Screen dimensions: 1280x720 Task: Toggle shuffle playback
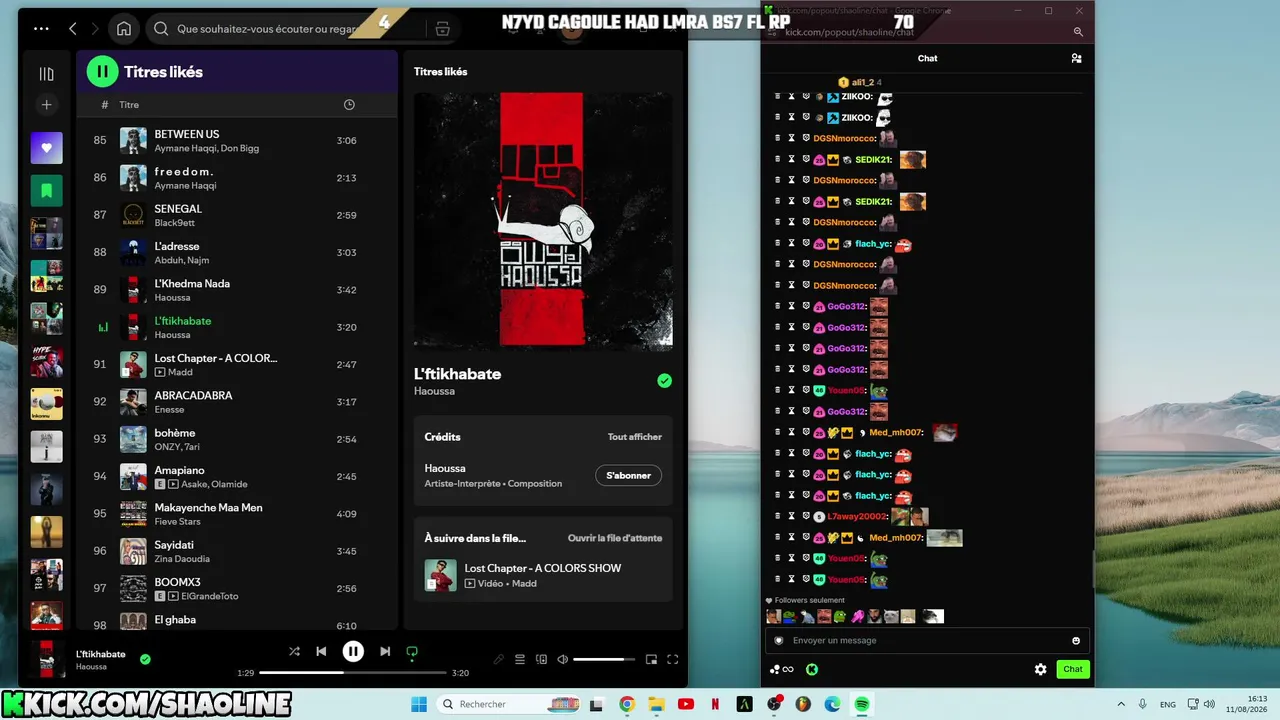point(294,651)
